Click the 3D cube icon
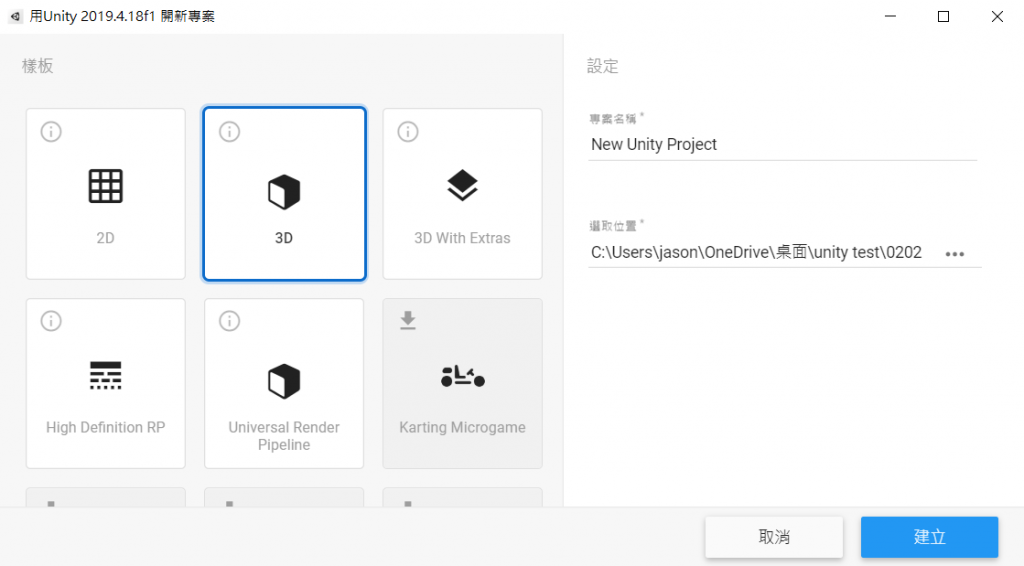The width and height of the screenshot is (1024, 566). coord(284,192)
